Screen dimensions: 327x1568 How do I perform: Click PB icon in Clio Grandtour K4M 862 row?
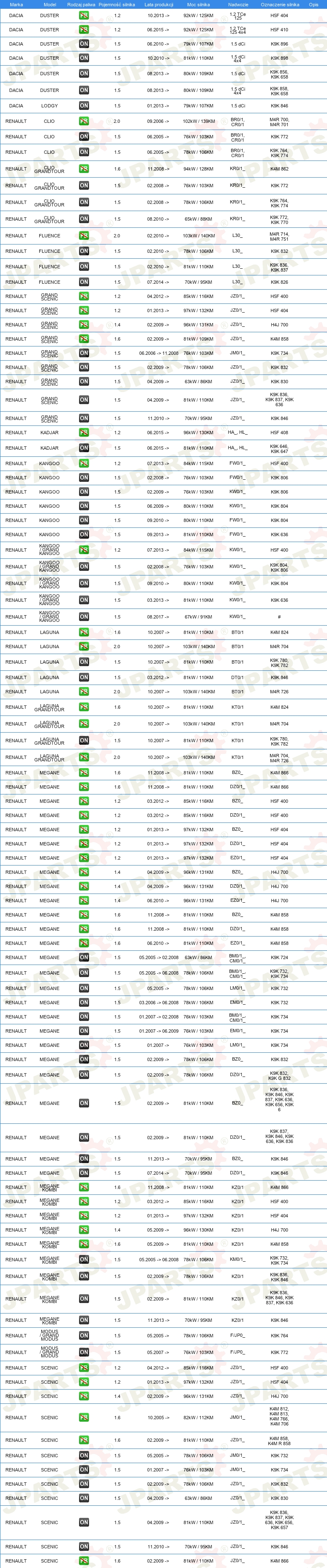[x=84, y=168]
